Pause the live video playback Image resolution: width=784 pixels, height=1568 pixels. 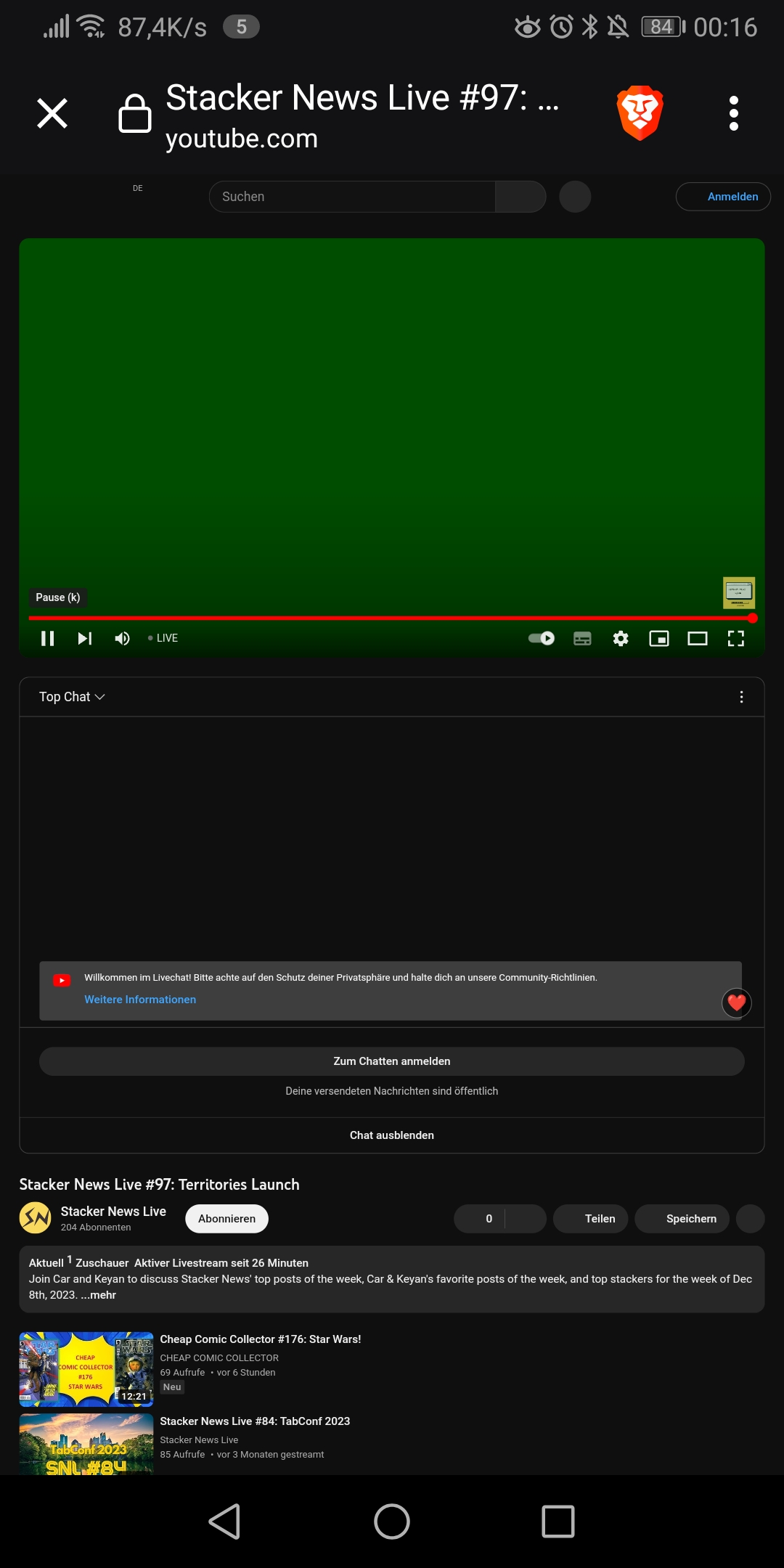[48, 638]
